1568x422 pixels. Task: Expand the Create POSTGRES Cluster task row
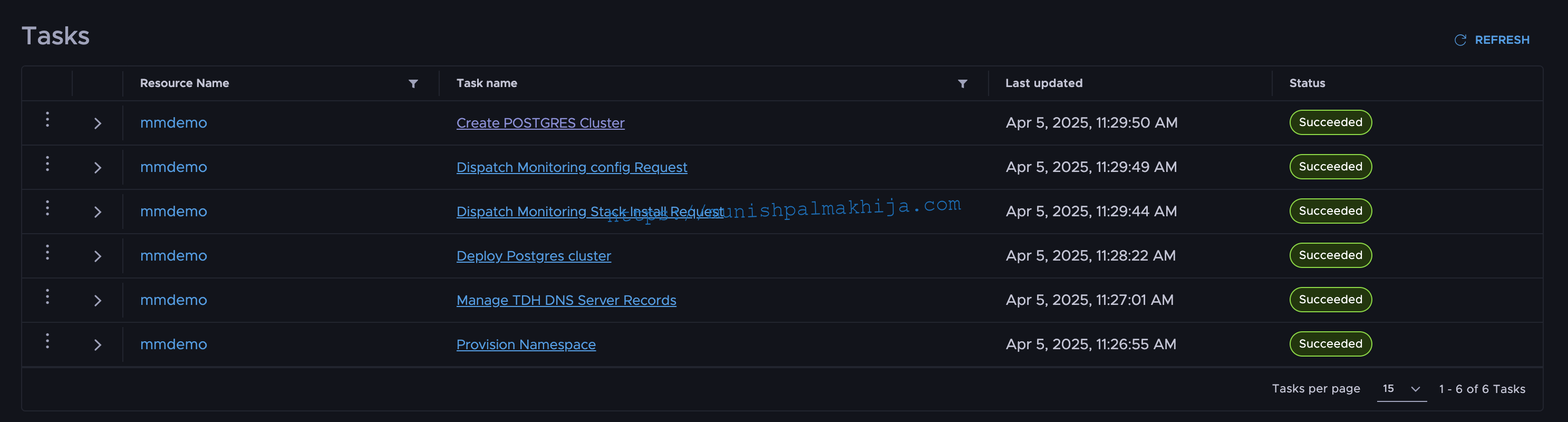tap(98, 123)
